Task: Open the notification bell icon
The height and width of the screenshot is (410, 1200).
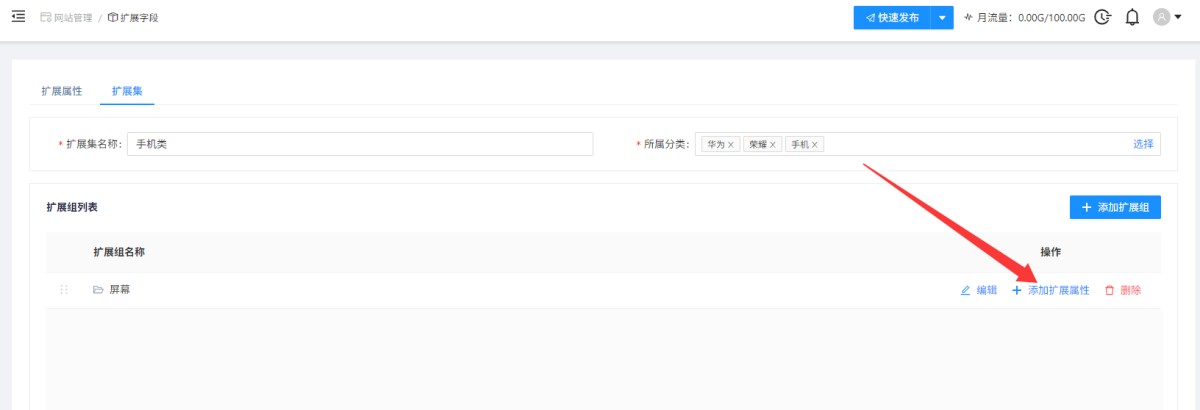Action: 1132,17
